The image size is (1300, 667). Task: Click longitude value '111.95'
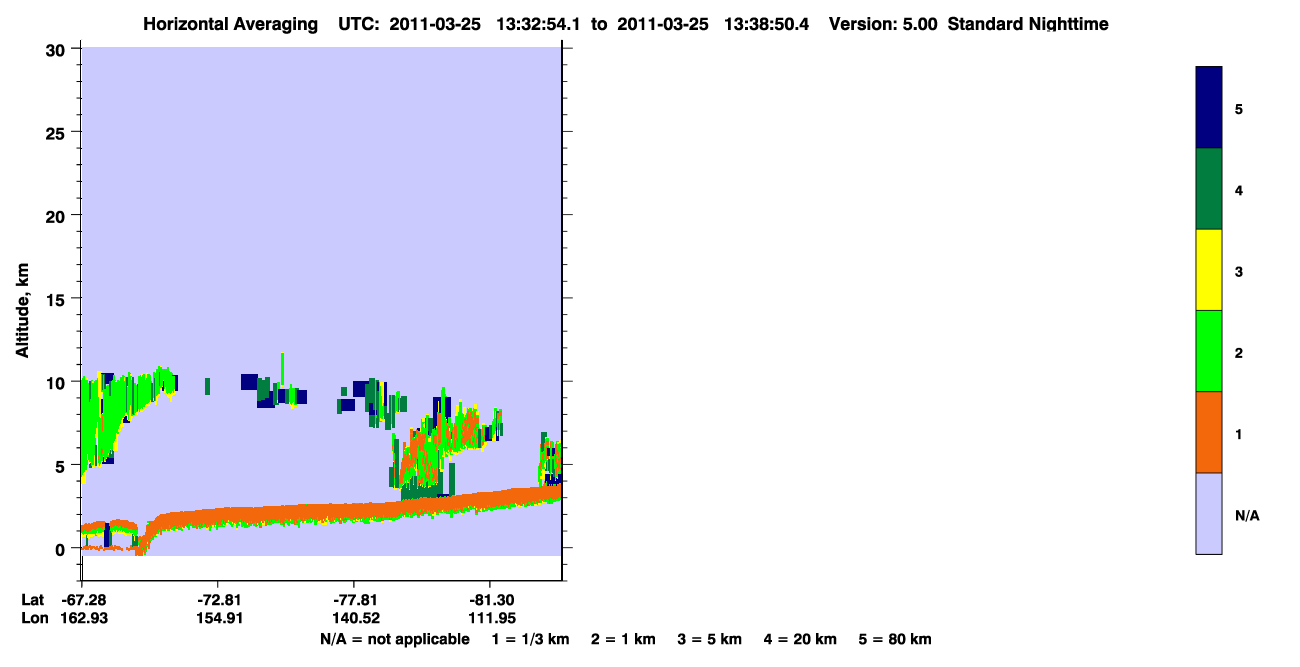491,618
